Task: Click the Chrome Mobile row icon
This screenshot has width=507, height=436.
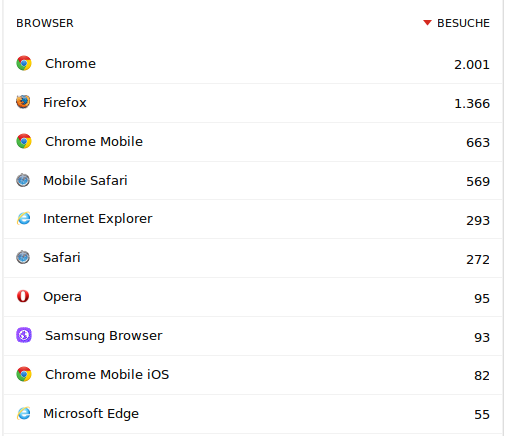Action: 24,141
